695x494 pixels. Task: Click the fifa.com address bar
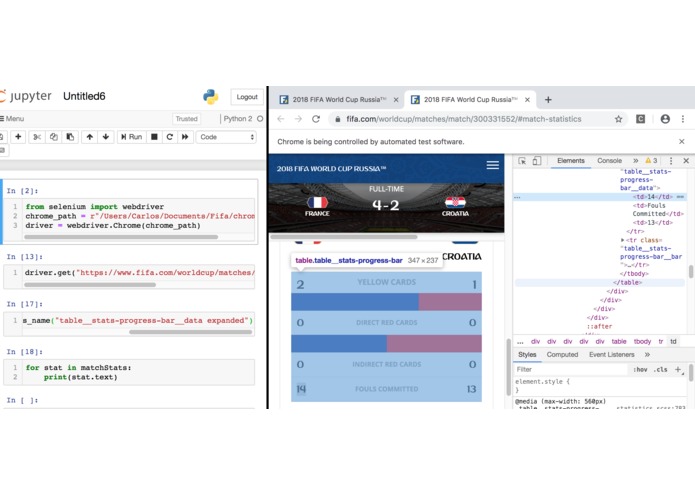pyautogui.click(x=464, y=119)
